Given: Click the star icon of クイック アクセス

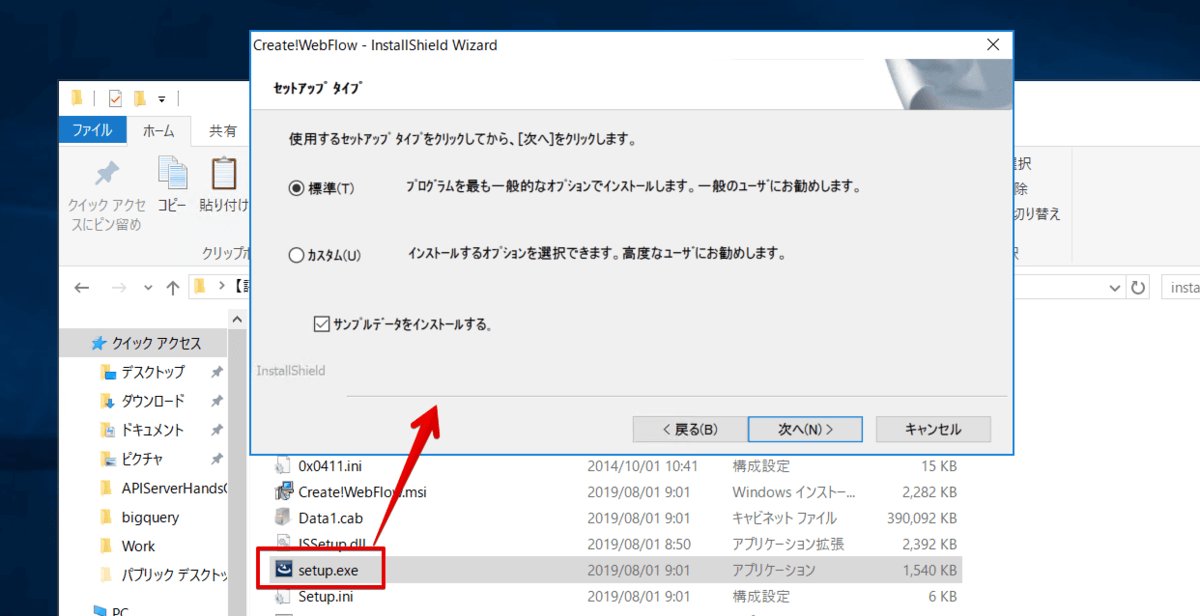Looking at the screenshot, I should (x=99, y=343).
